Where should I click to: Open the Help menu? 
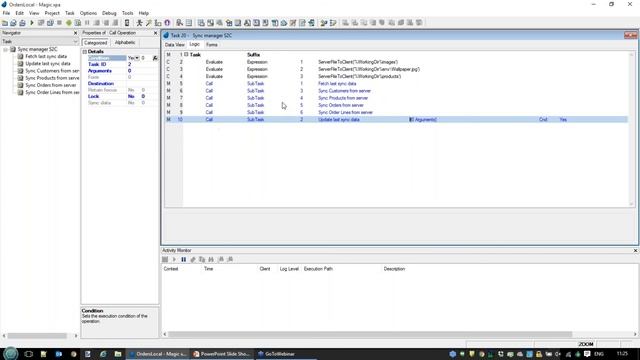143,13
